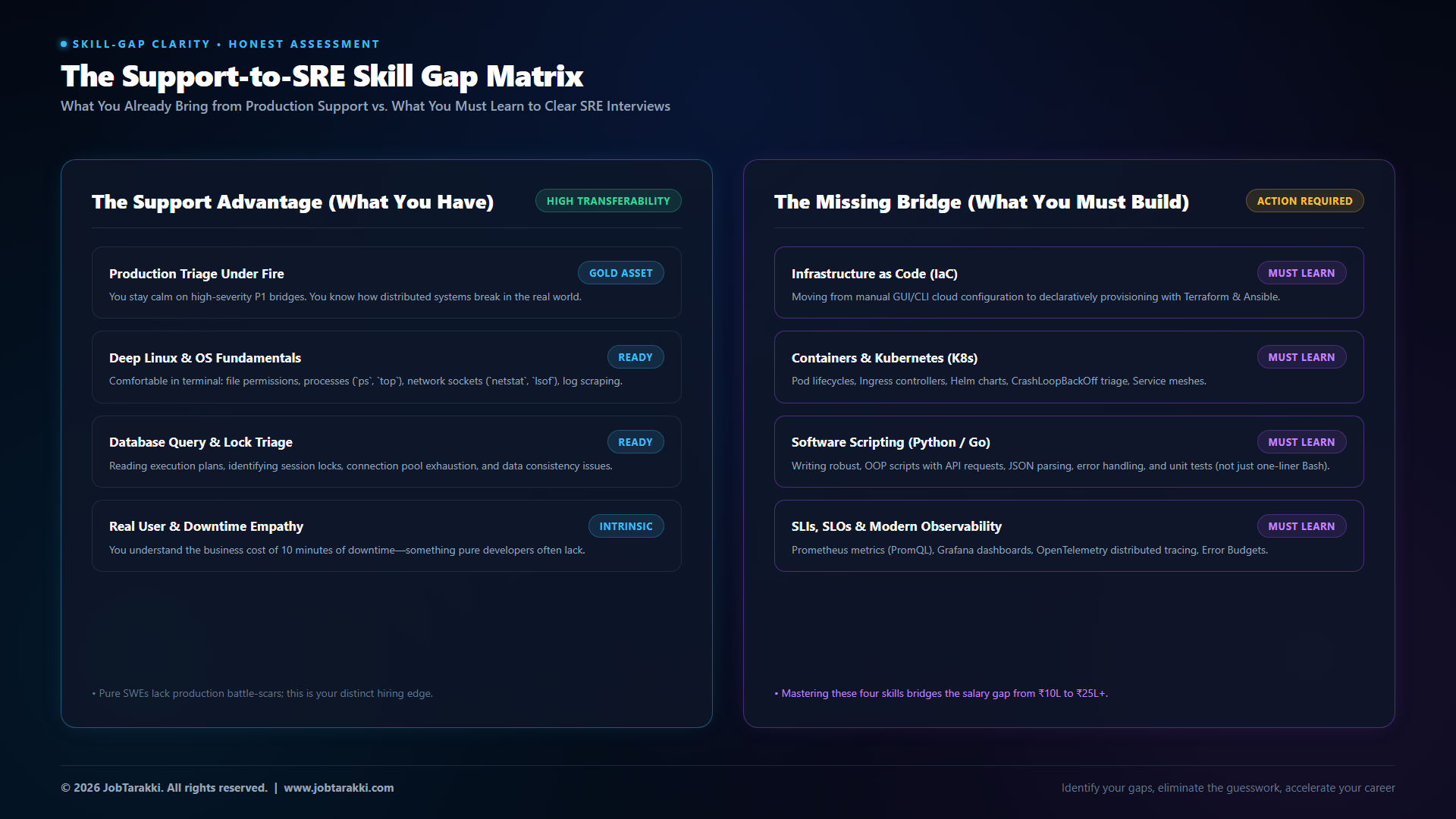Screen dimensions: 1456x819
Task: Click the INTRINSIC tag
Action: (x=626, y=526)
